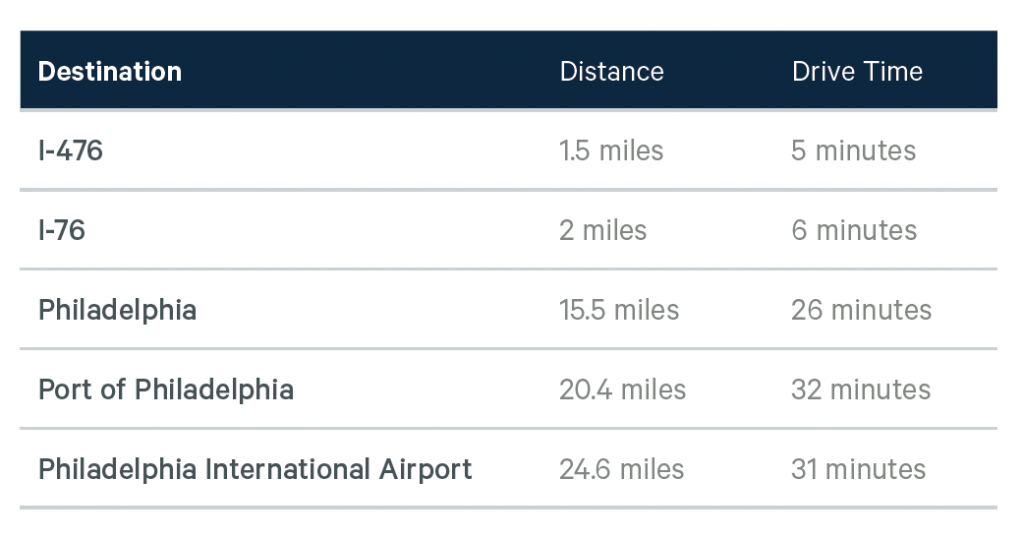Click the 2 miles distance value
This screenshot has width=1024, height=539.
pyautogui.click(x=603, y=230)
